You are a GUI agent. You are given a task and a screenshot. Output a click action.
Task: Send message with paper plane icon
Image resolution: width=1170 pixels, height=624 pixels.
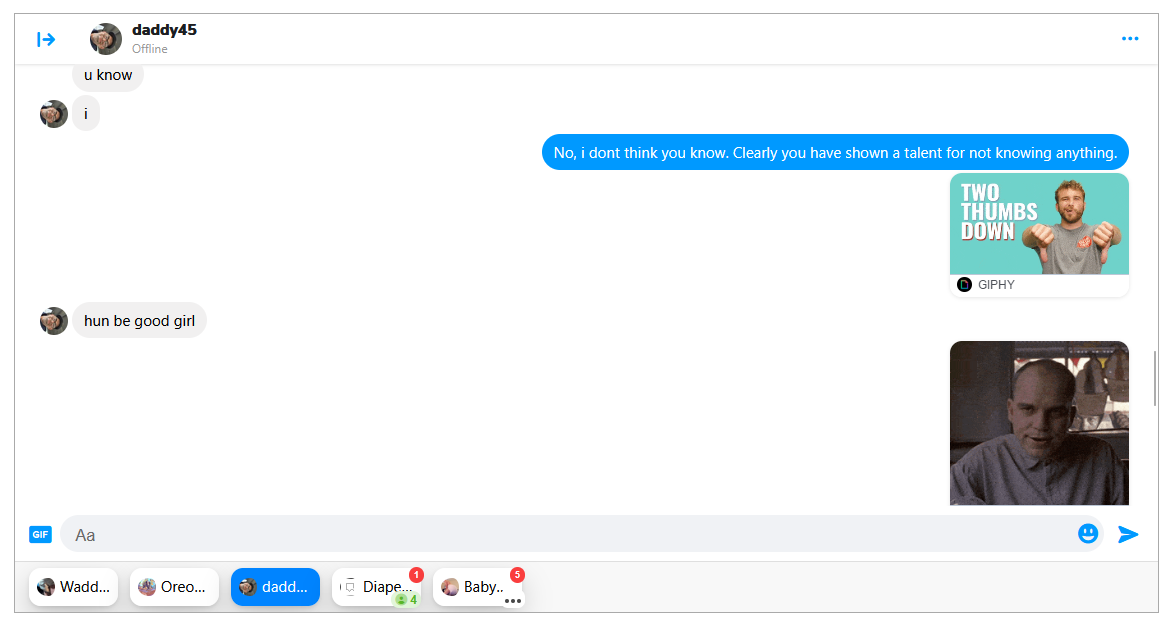tap(1128, 534)
